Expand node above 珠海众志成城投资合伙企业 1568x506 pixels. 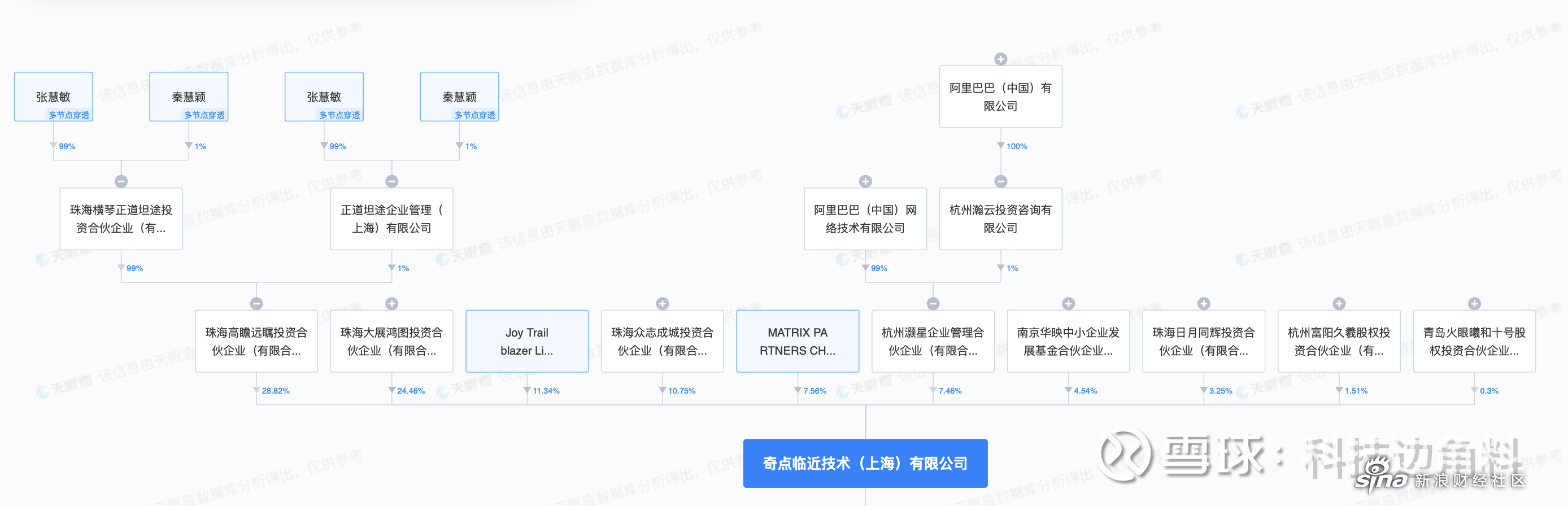(x=662, y=303)
